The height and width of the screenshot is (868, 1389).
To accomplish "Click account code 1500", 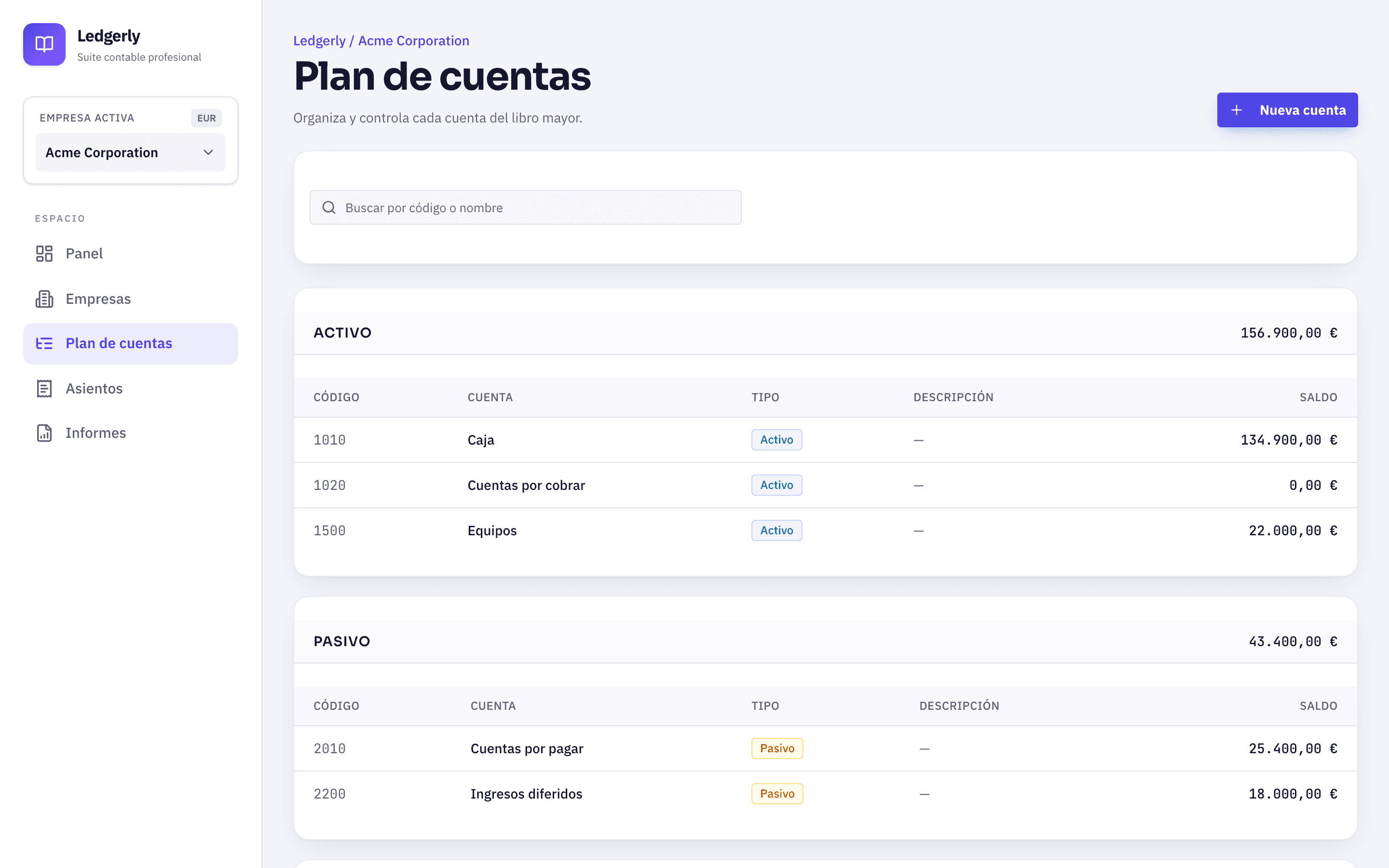I will pos(329,530).
